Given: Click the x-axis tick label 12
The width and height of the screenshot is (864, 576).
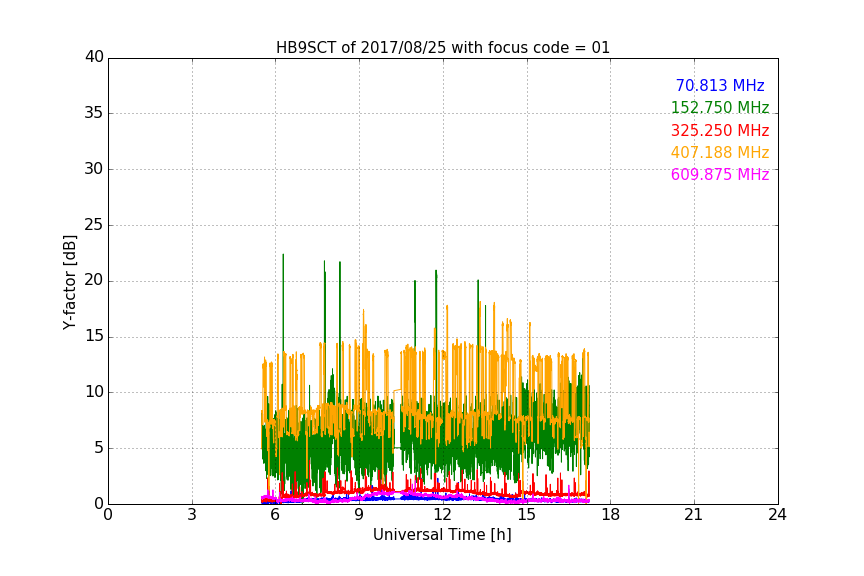Looking at the screenshot, I should (x=442, y=515).
